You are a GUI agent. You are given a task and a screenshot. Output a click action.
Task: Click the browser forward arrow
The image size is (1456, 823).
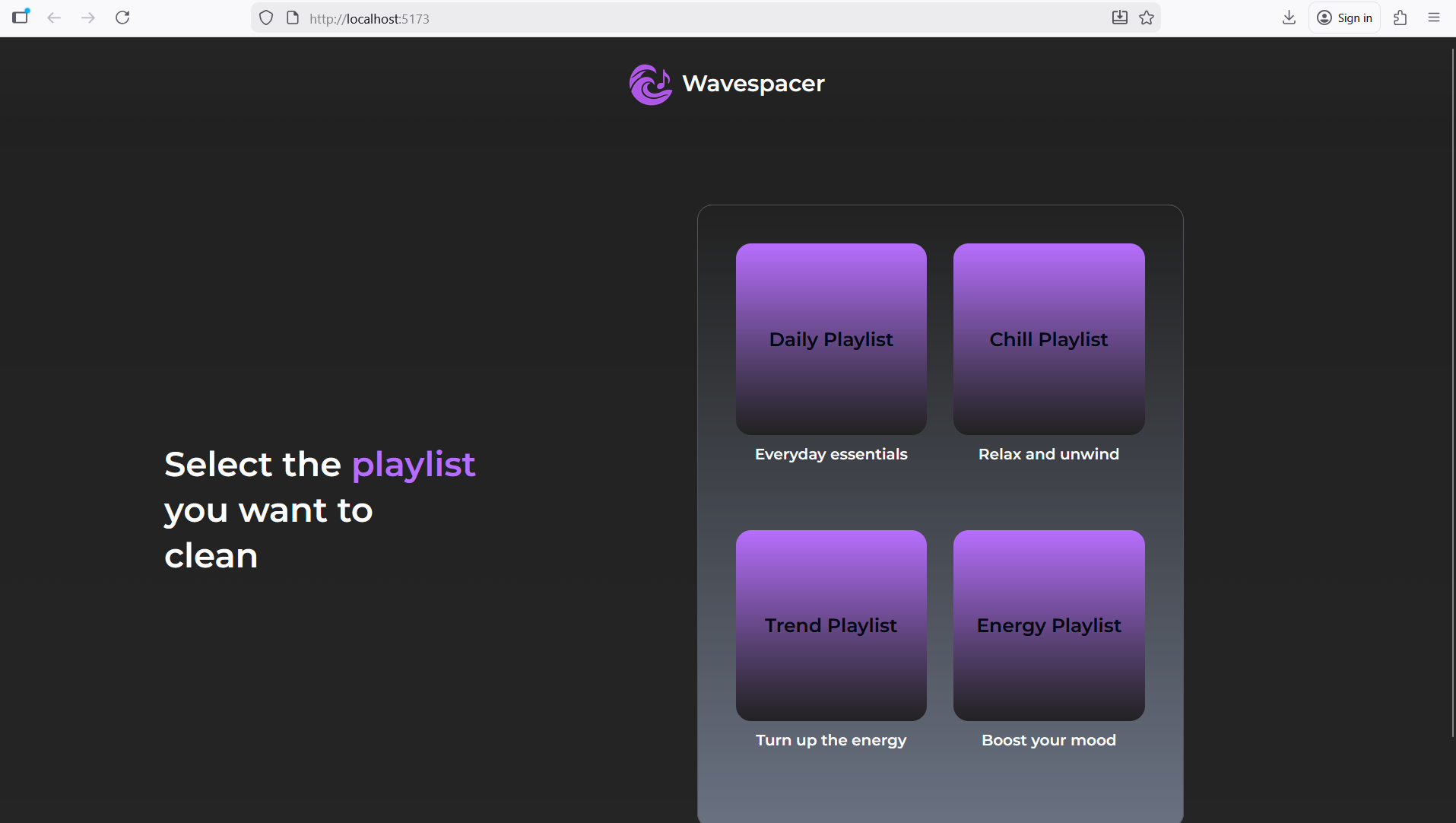[88, 17]
